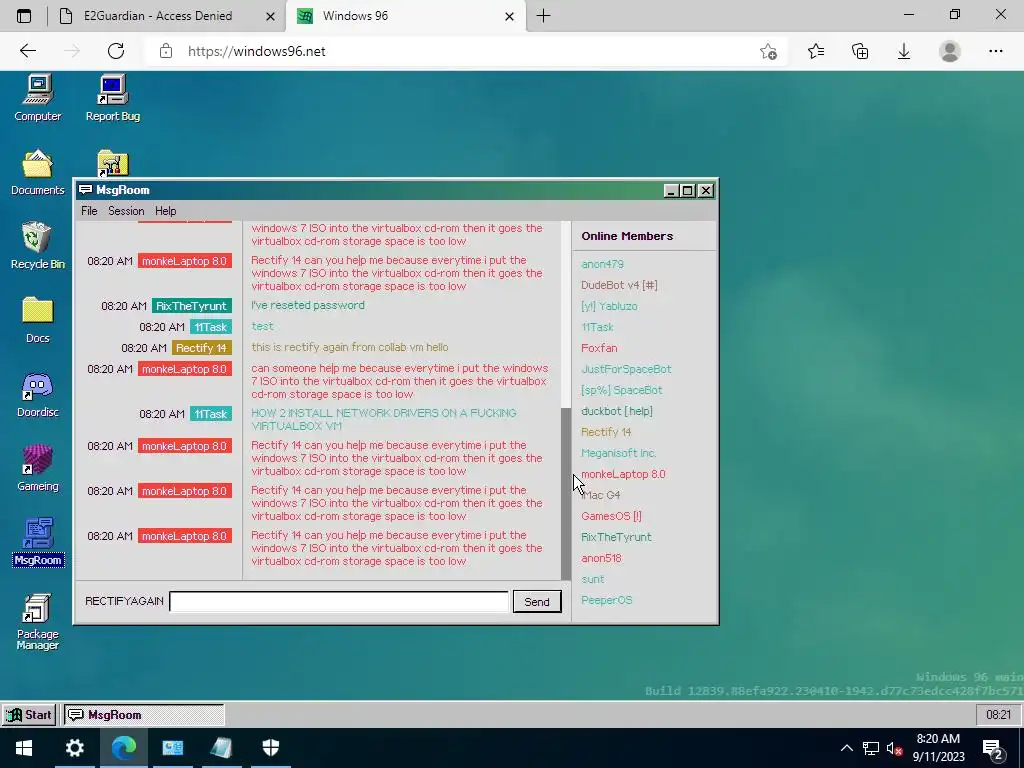The image size is (1024, 768).
Task: Select [sp%] SpaceBot in Online Members
Action: (622, 390)
